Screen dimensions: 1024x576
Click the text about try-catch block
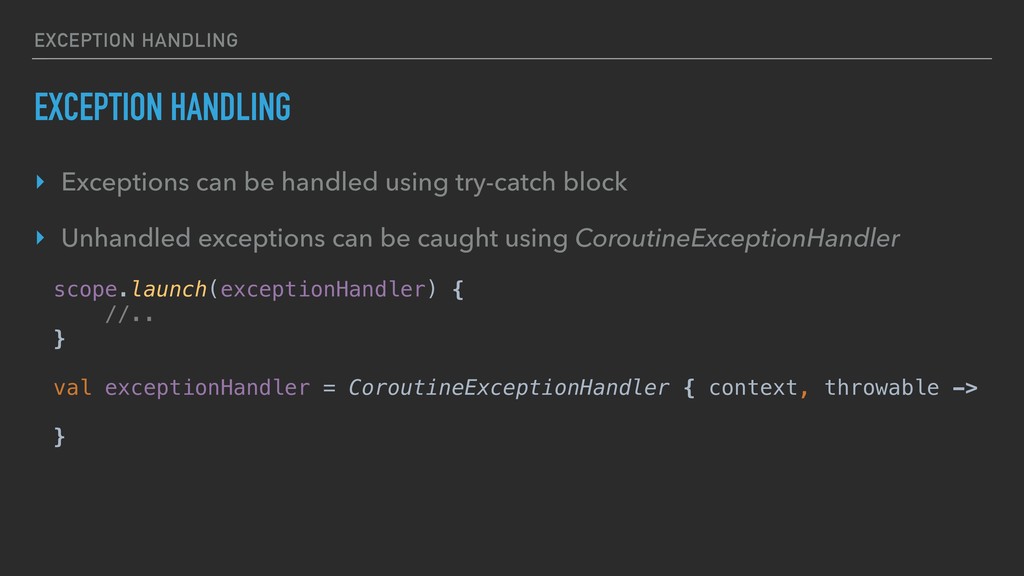(x=344, y=183)
